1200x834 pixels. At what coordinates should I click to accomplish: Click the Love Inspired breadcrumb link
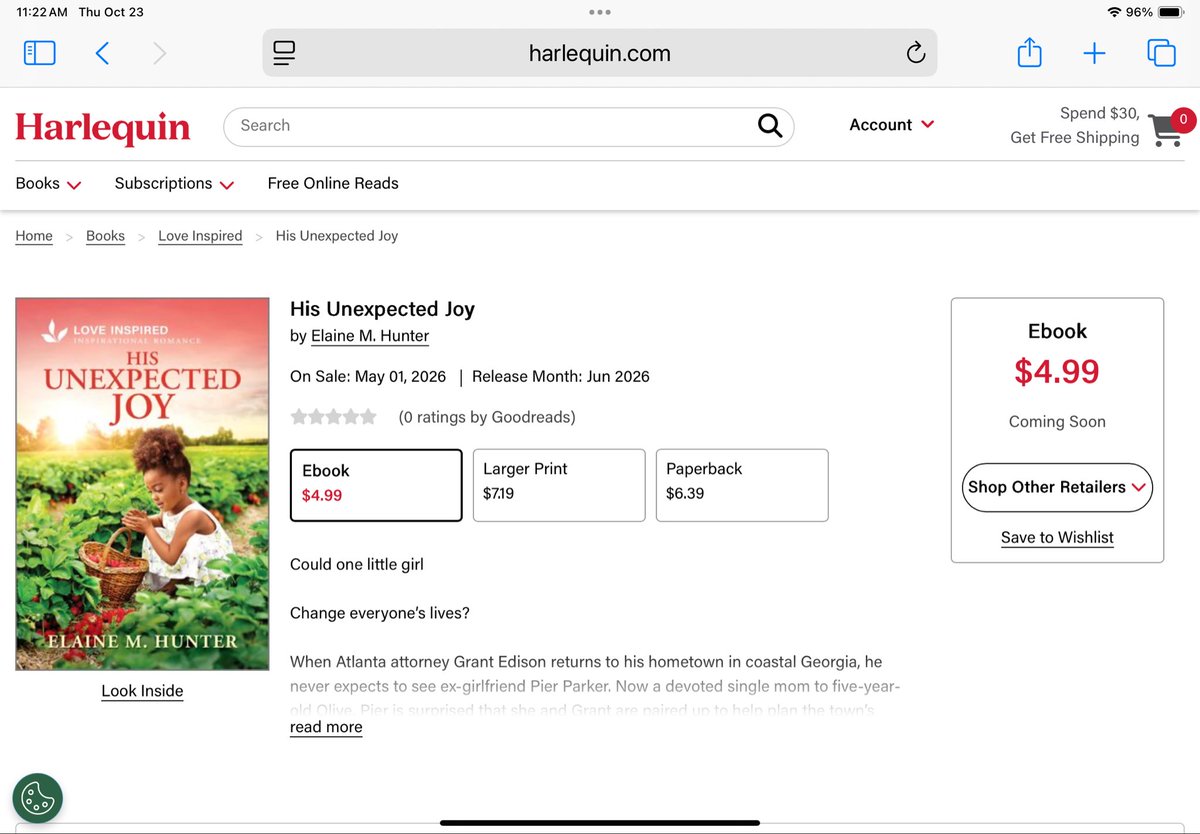tap(200, 236)
